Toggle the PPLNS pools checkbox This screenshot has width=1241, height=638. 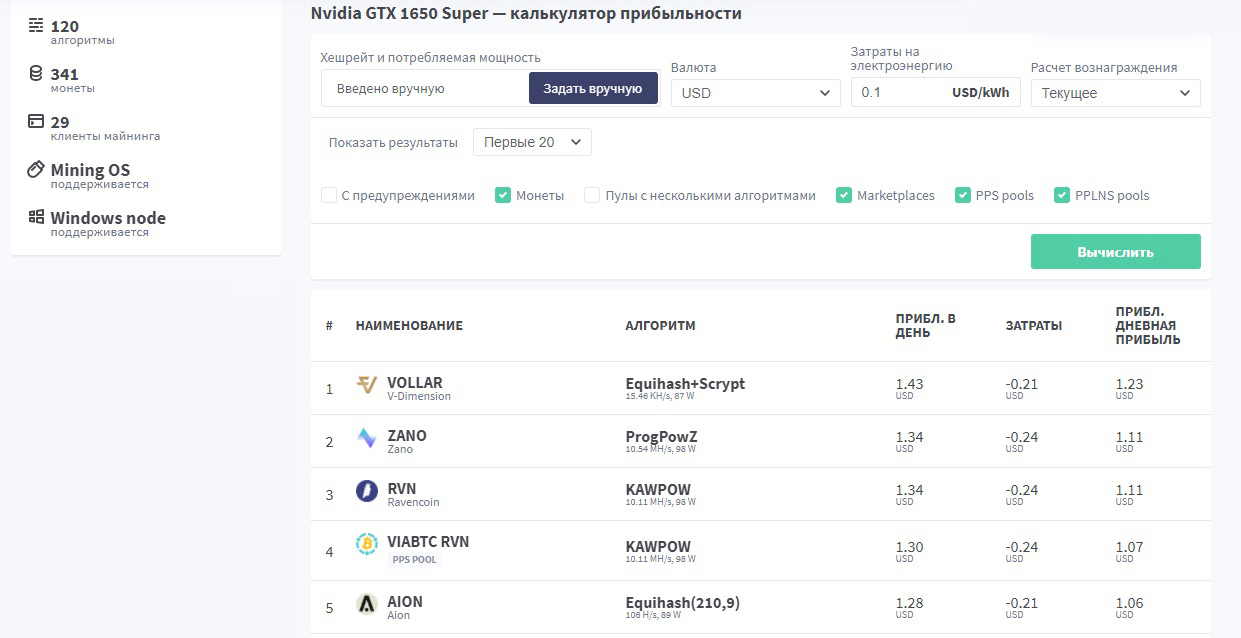(x=1062, y=195)
